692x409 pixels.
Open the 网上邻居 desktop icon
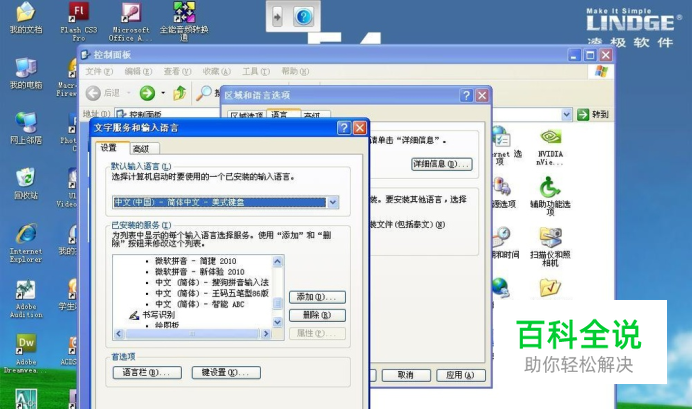point(26,129)
